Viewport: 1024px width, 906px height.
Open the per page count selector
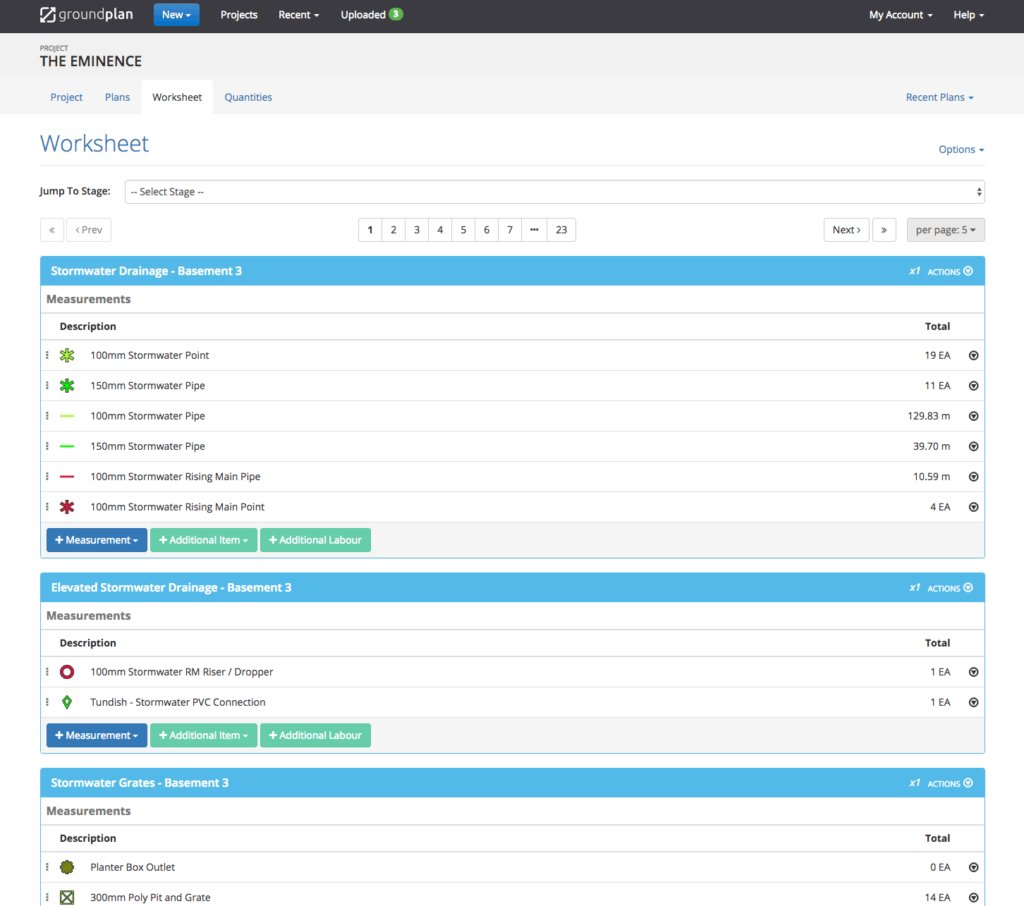(x=945, y=229)
